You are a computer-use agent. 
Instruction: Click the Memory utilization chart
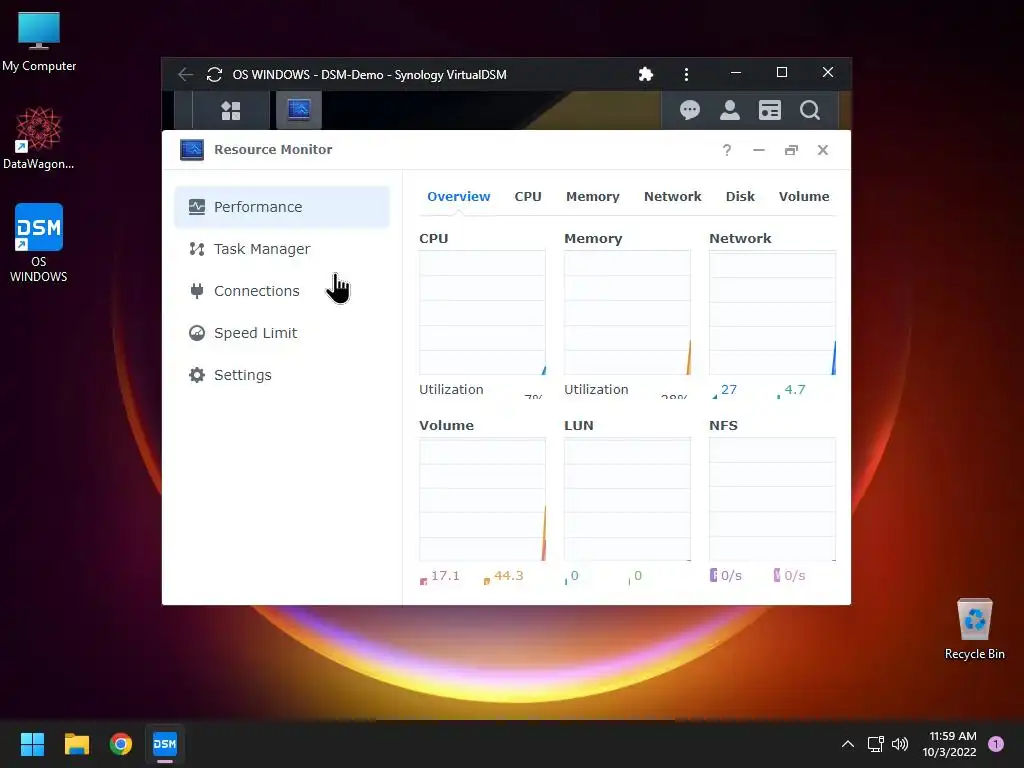(x=627, y=313)
